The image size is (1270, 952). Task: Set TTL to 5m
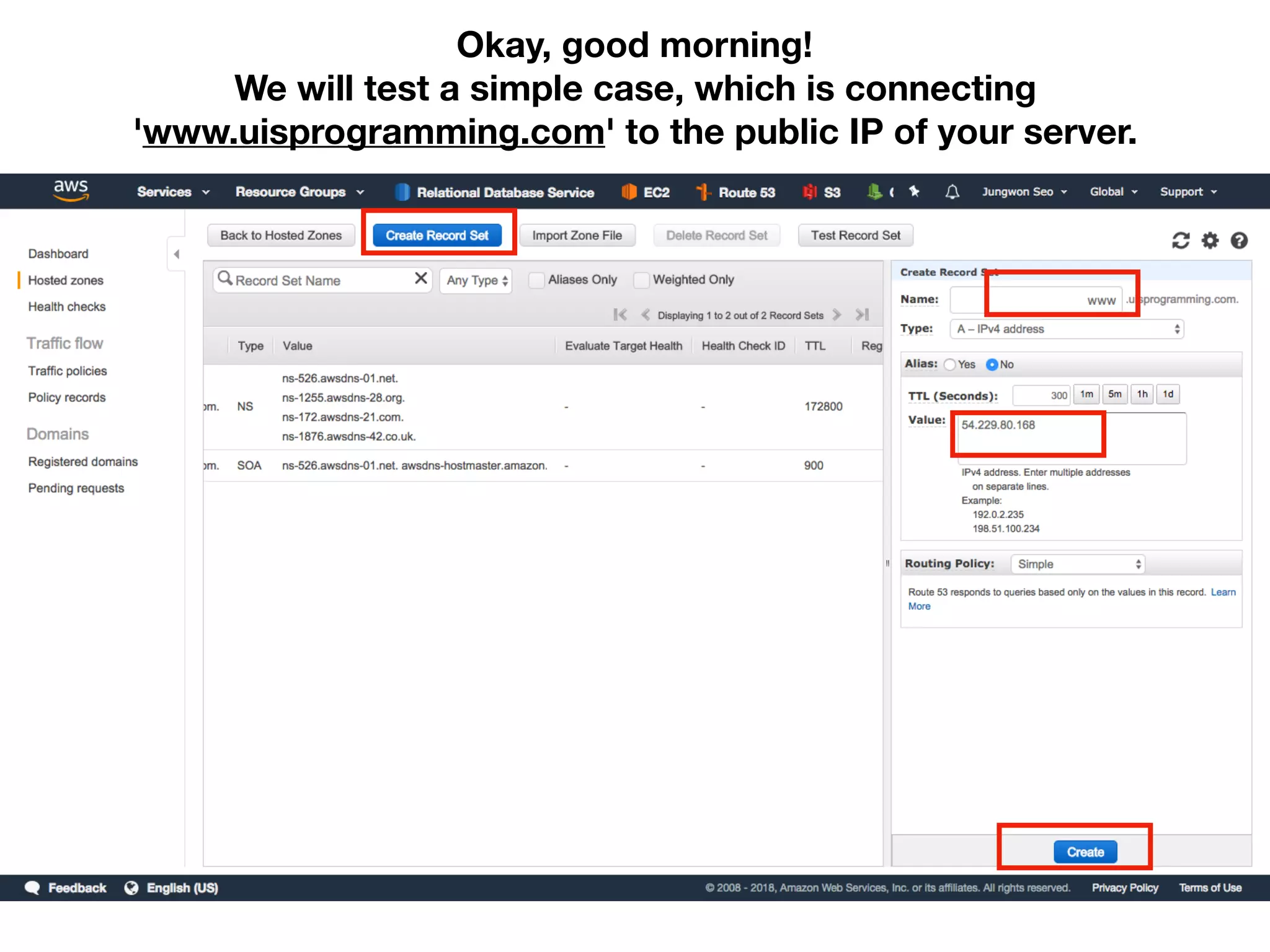[1115, 394]
